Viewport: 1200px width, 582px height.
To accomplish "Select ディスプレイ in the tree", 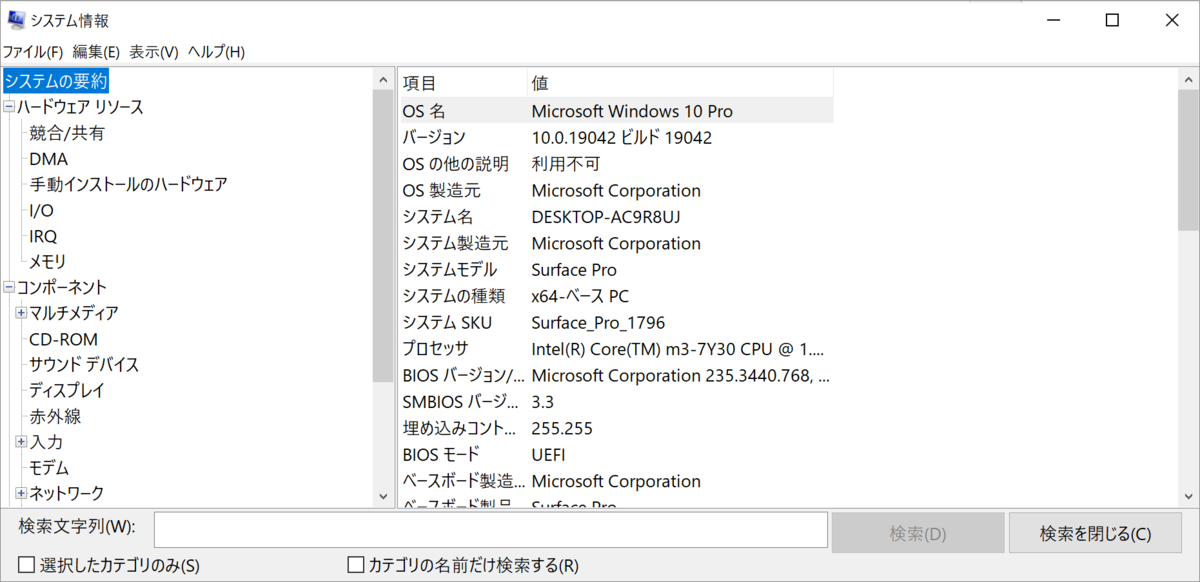I will coord(66,390).
